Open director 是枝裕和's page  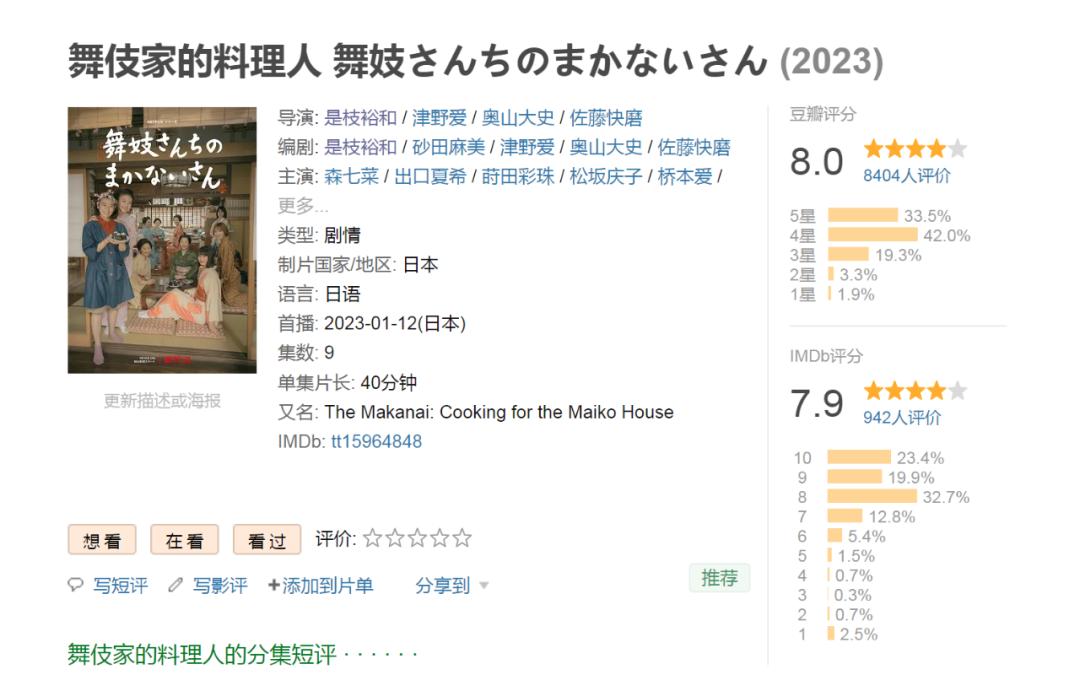[x=360, y=118]
